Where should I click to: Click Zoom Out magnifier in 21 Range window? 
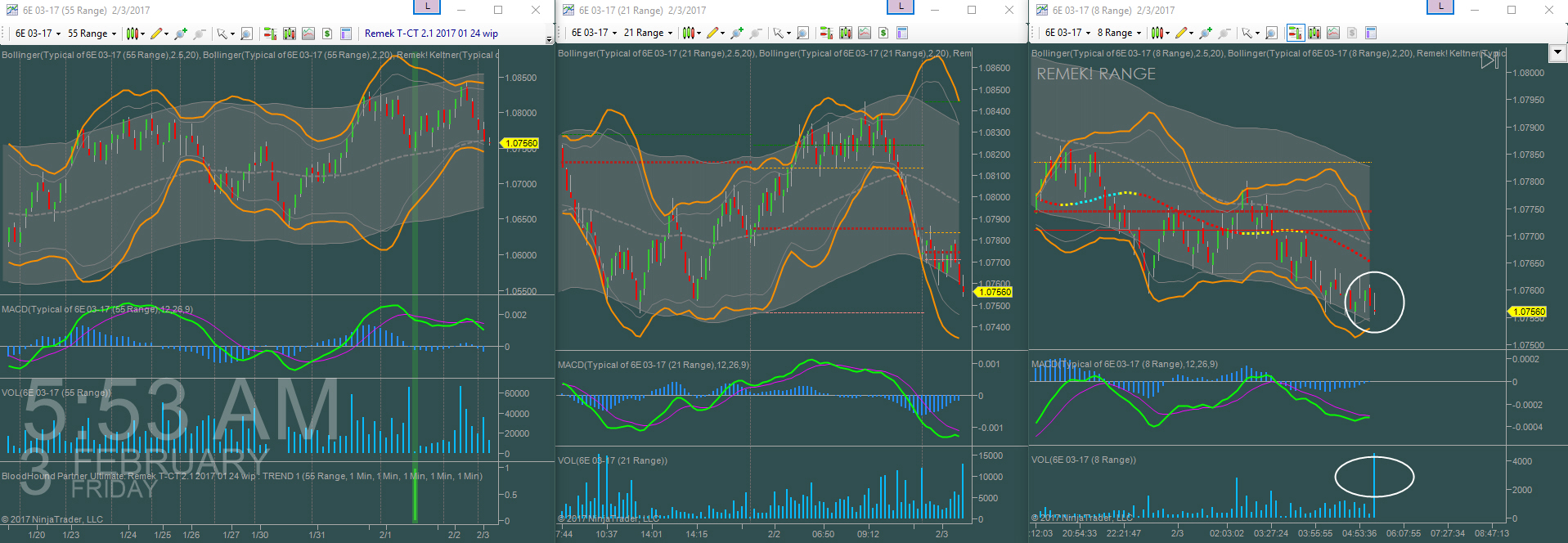pyautogui.click(x=756, y=33)
